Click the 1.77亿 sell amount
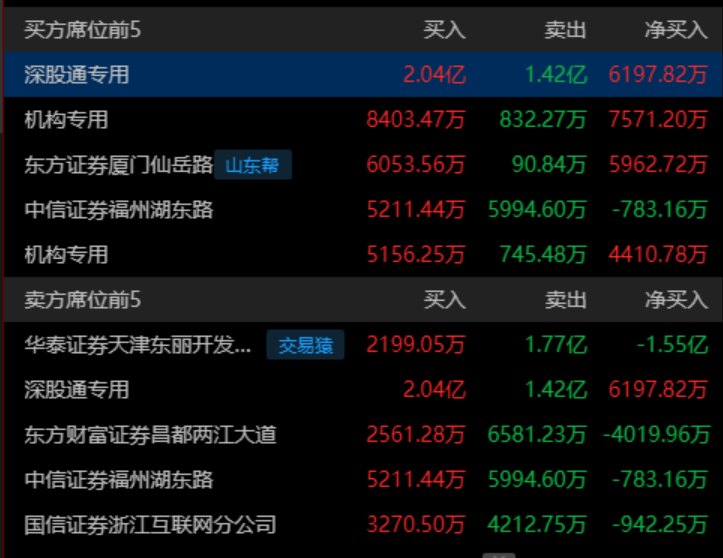The image size is (723, 558). coord(556,344)
